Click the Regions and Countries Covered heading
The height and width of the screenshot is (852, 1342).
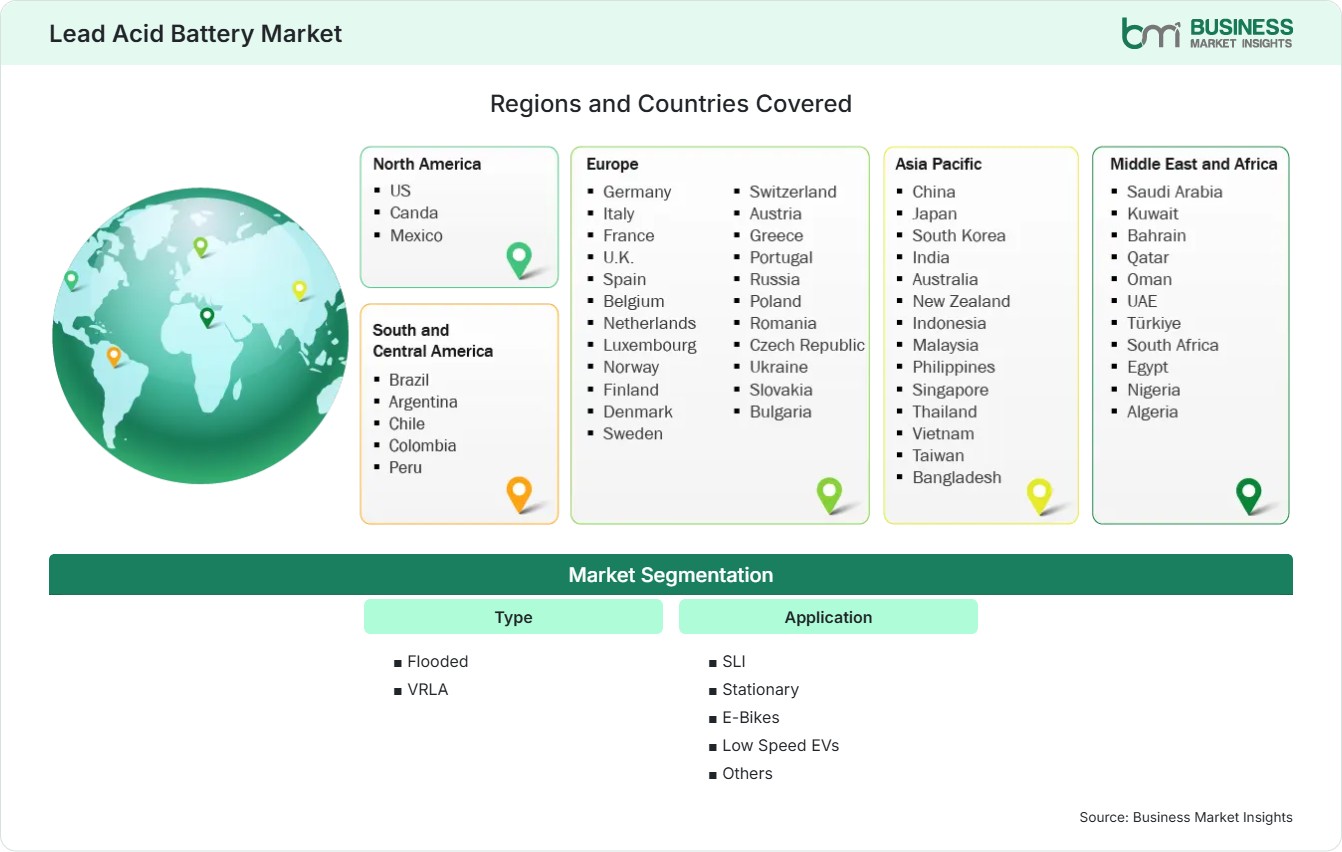(x=671, y=104)
